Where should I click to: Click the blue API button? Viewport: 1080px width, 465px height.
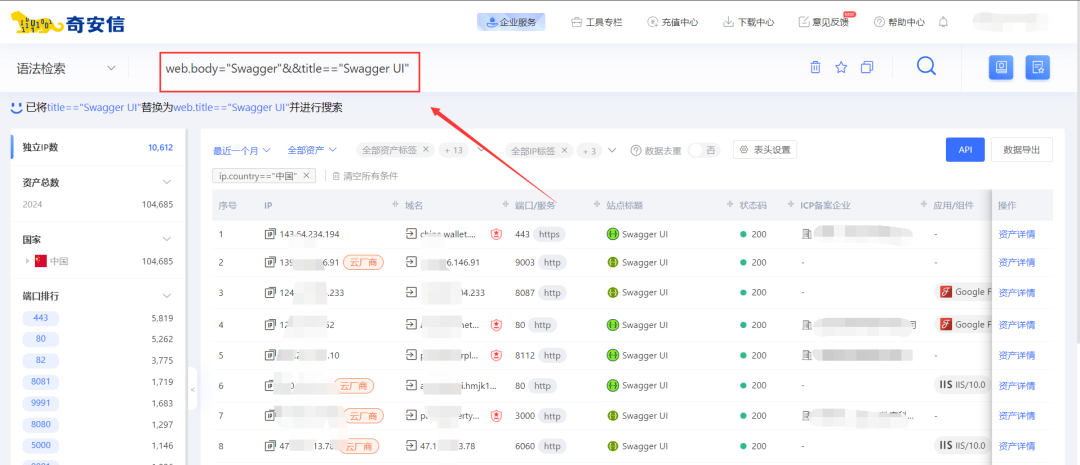[x=965, y=149]
